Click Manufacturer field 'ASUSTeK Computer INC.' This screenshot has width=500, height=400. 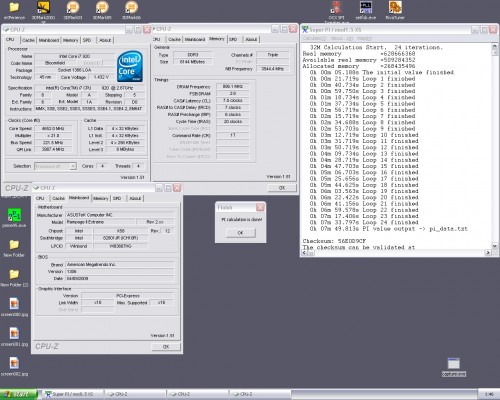click(120, 215)
